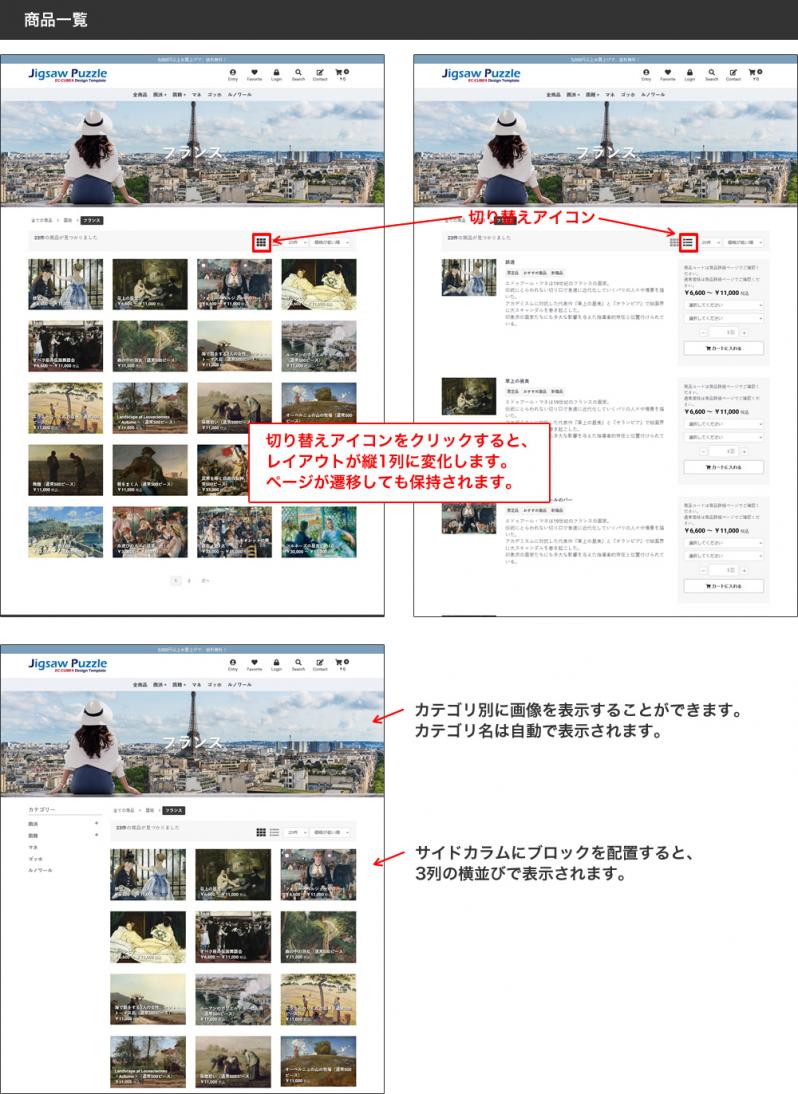Switch to grid view icon on list-layout page

674,242
